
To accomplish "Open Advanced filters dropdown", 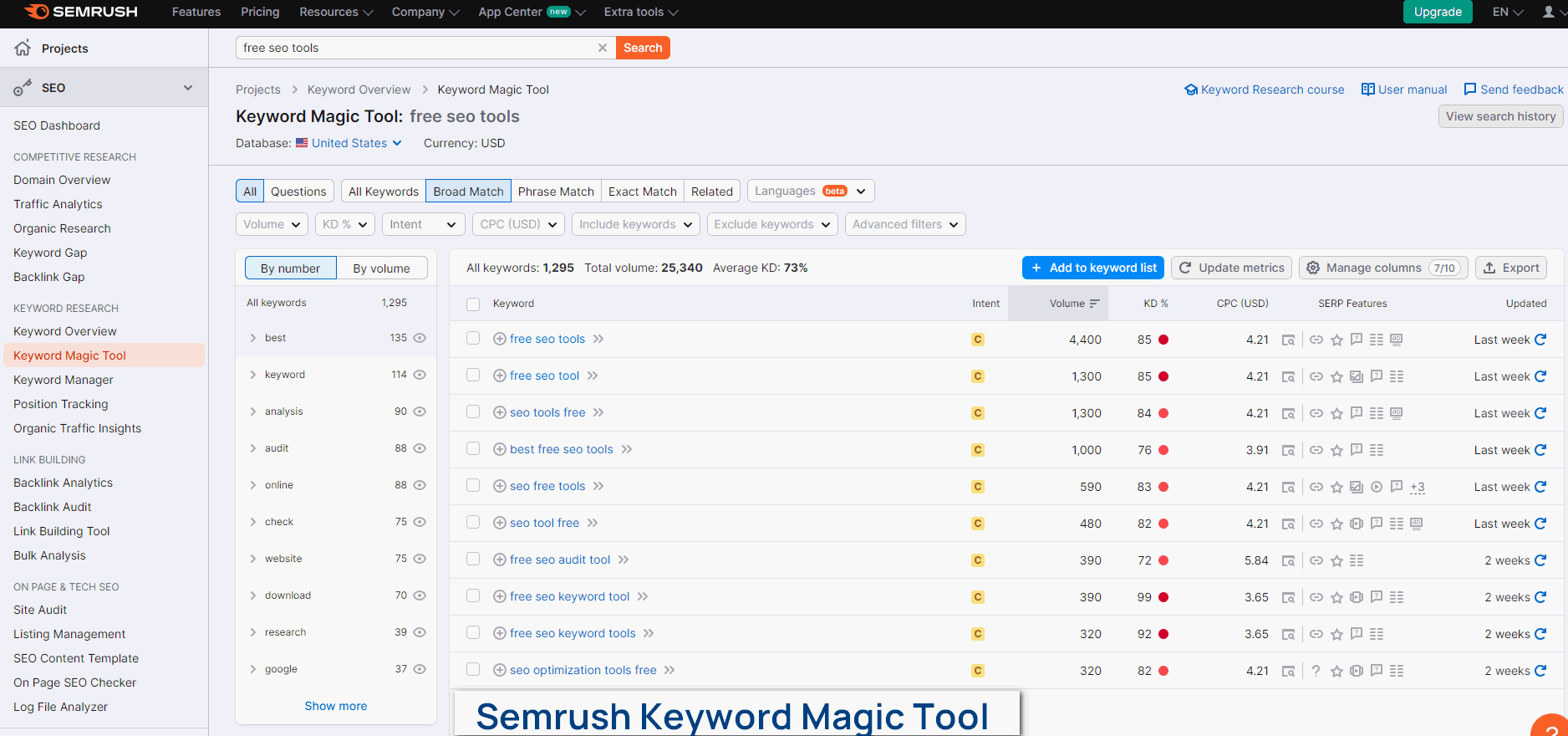I will point(905,224).
